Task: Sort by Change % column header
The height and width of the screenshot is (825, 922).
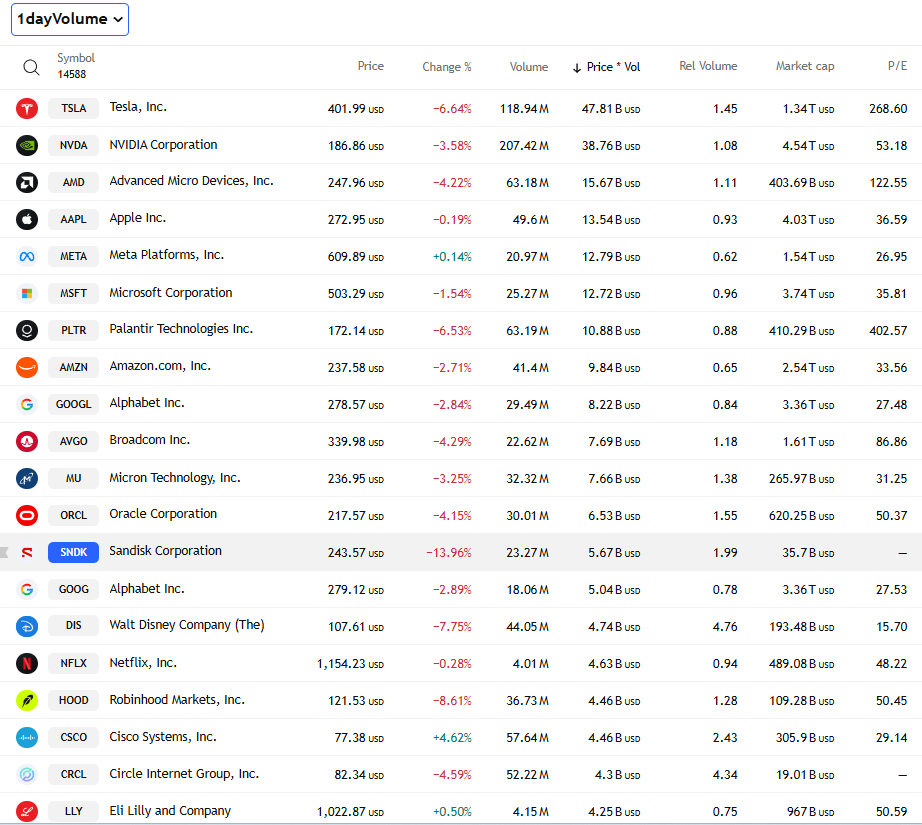Action: click(447, 66)
